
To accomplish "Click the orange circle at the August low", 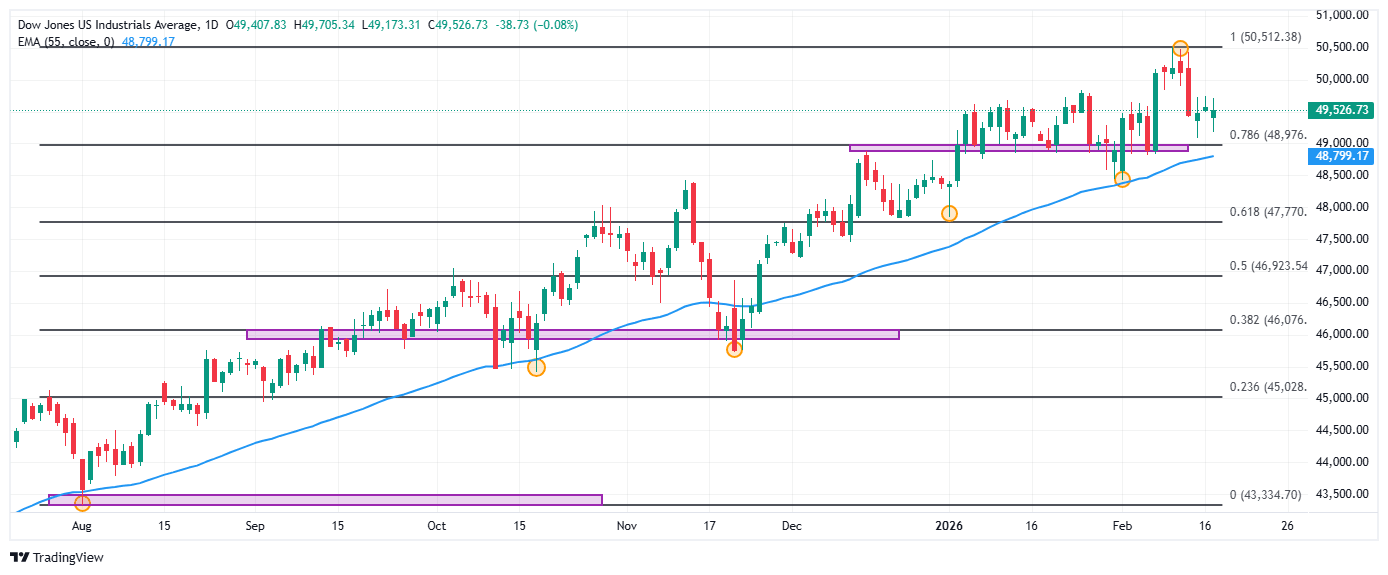I will click(x=82, y=503).
